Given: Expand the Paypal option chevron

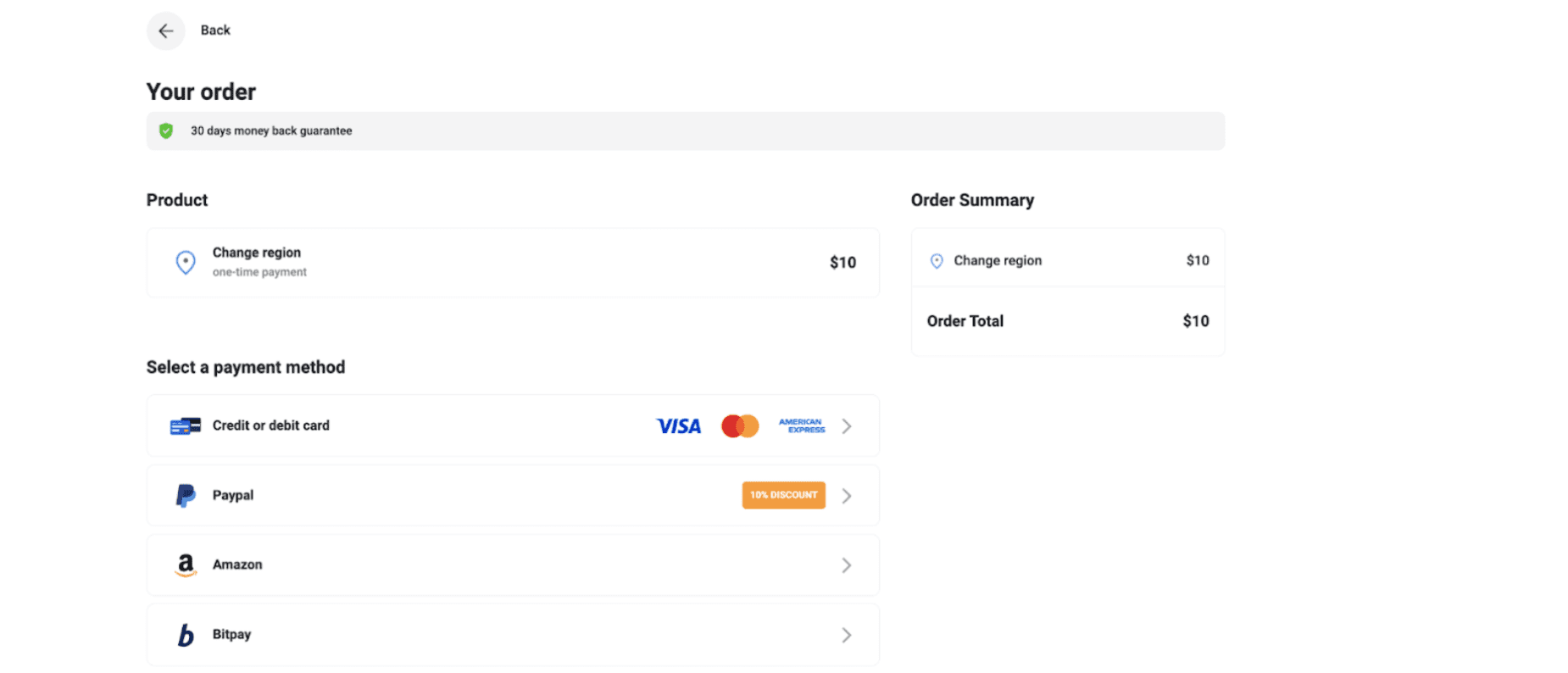Looking at the screenshot, I should (847, 496).
